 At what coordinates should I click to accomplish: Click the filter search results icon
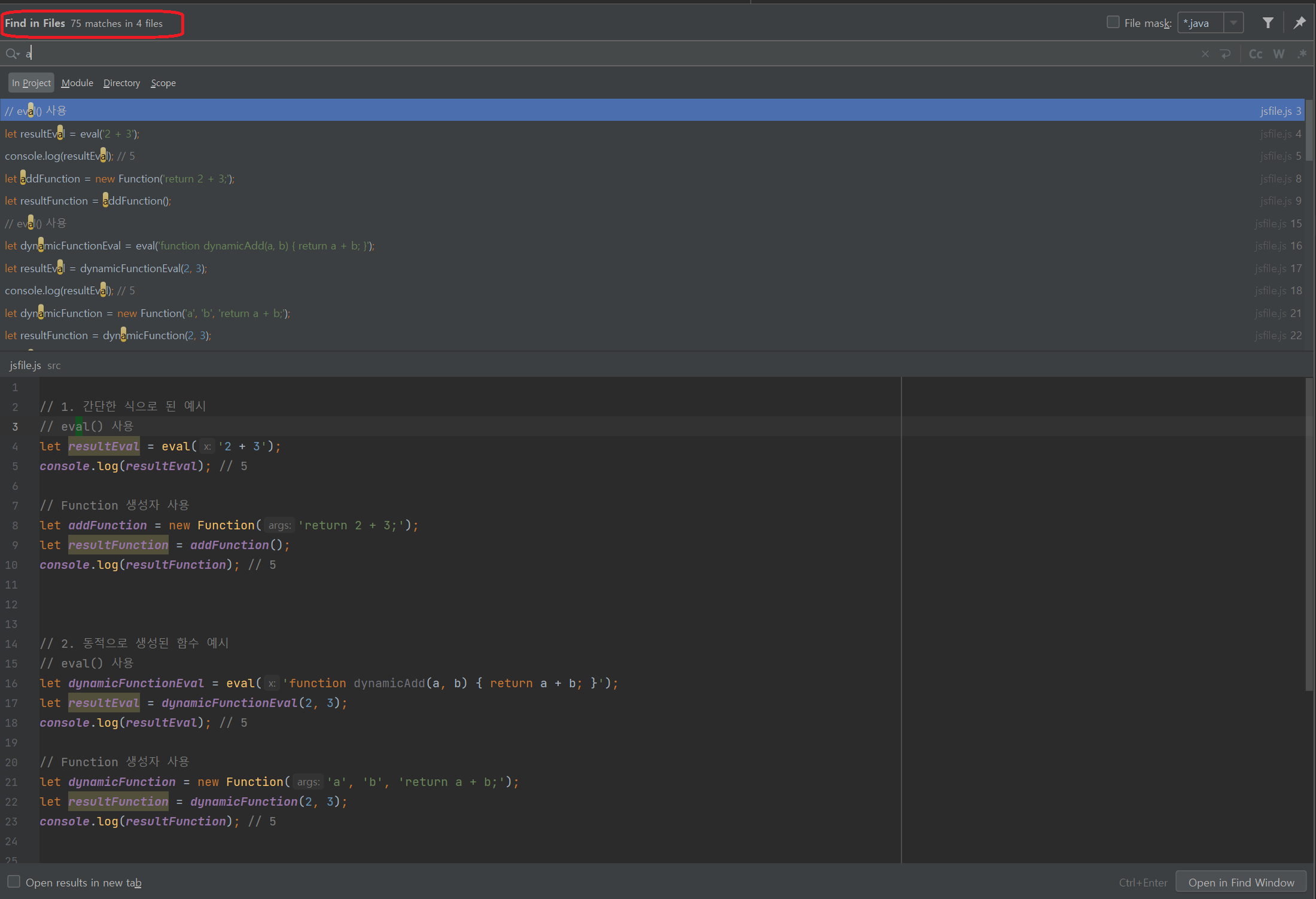[1268, 23]
